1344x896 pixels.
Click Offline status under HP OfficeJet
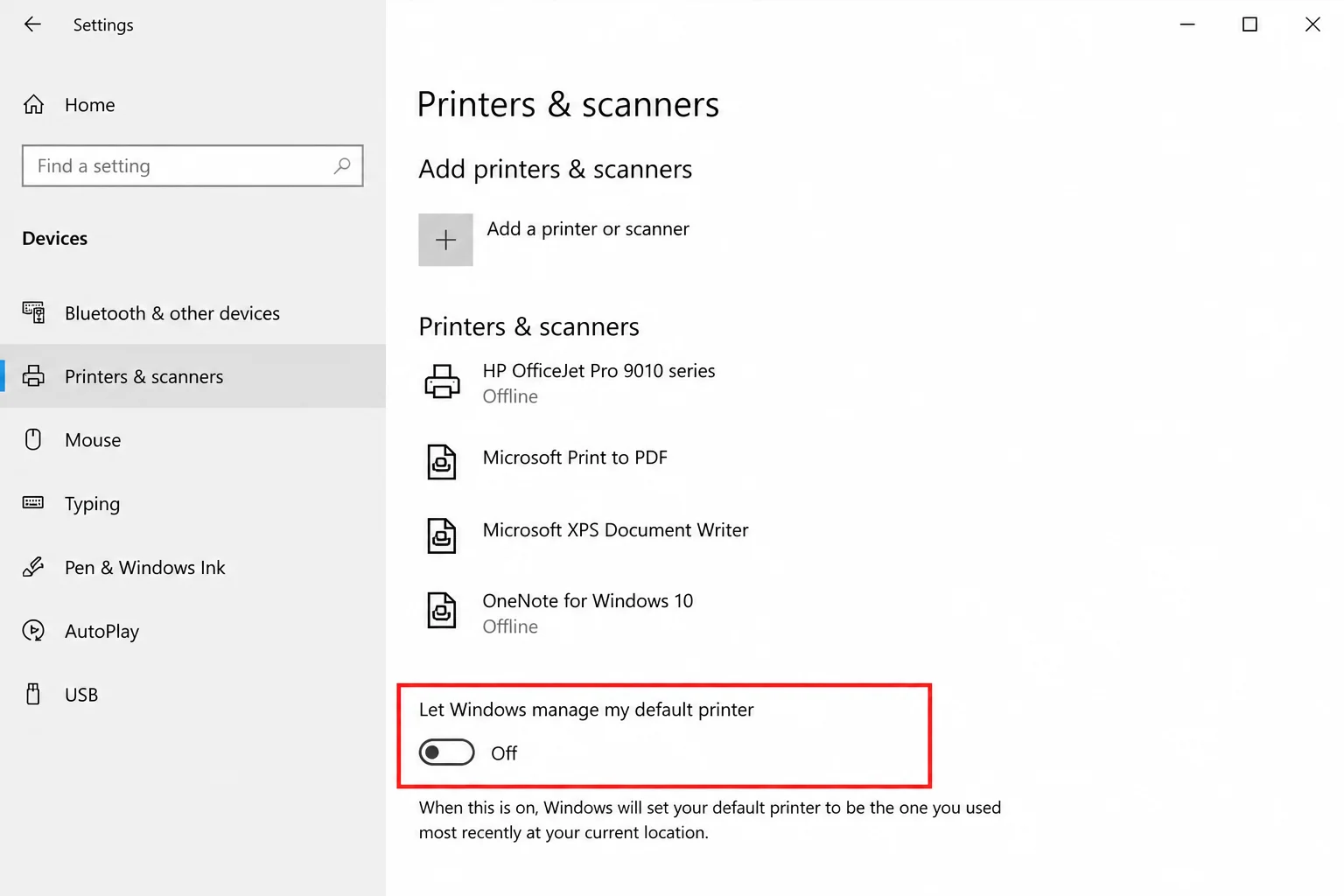pos(510,396)
